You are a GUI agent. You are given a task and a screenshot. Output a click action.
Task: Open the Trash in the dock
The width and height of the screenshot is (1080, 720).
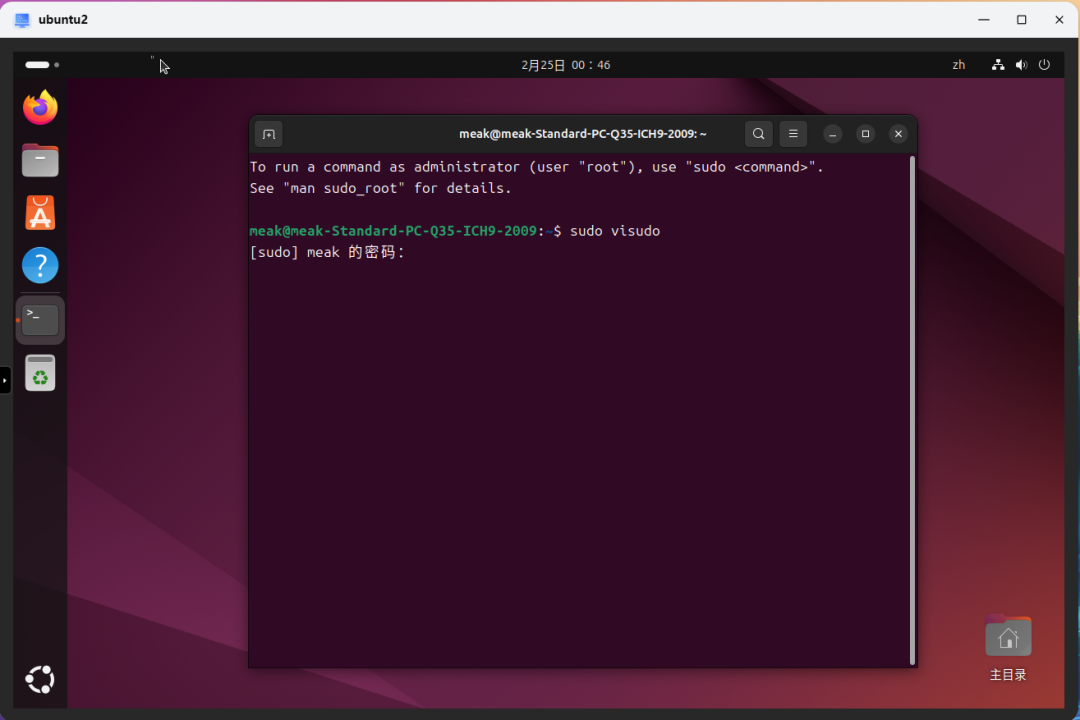click(x=40, y=373)
